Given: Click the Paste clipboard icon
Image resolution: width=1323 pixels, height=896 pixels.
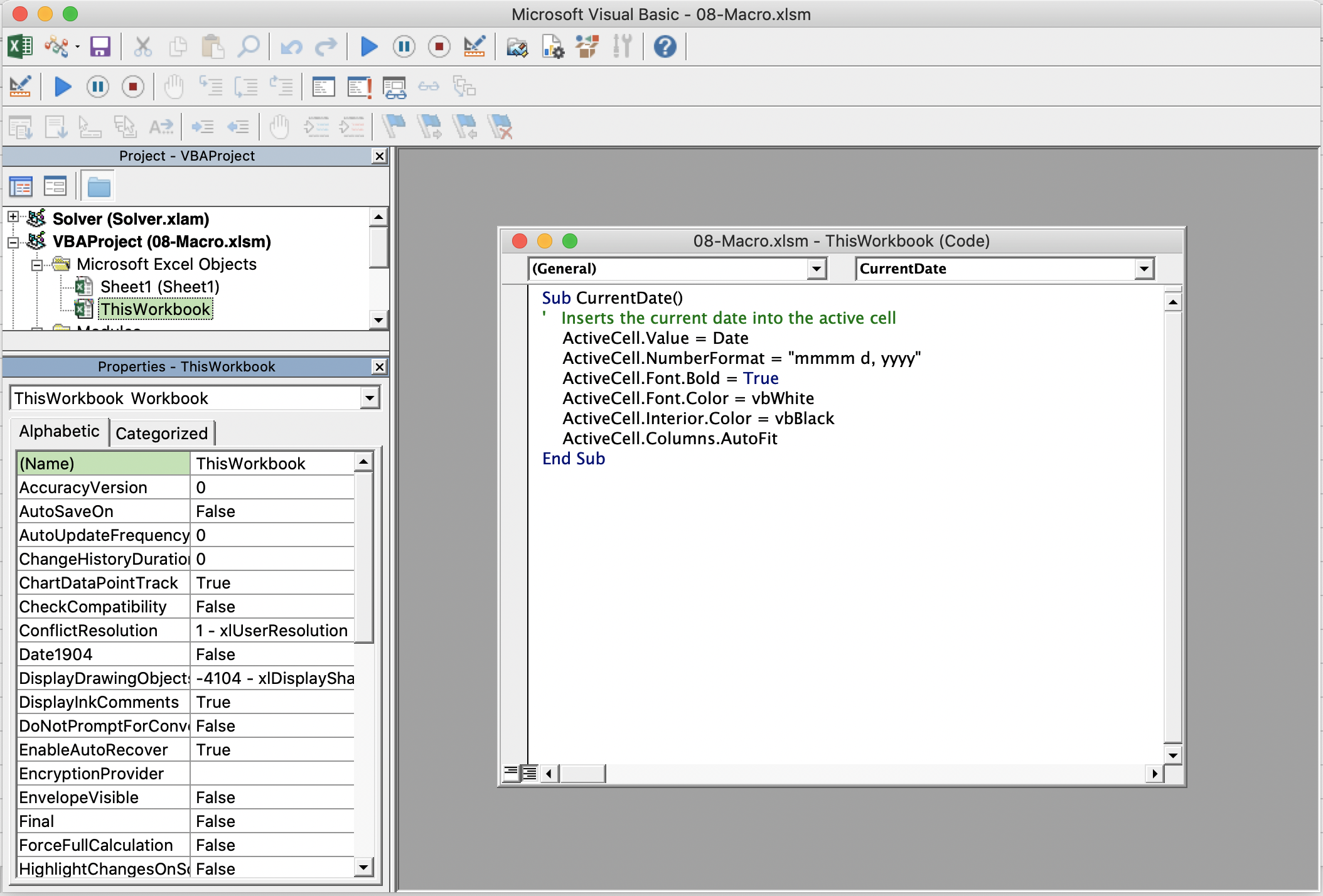Looking at the screenshot, I should [x=213, y=46].
